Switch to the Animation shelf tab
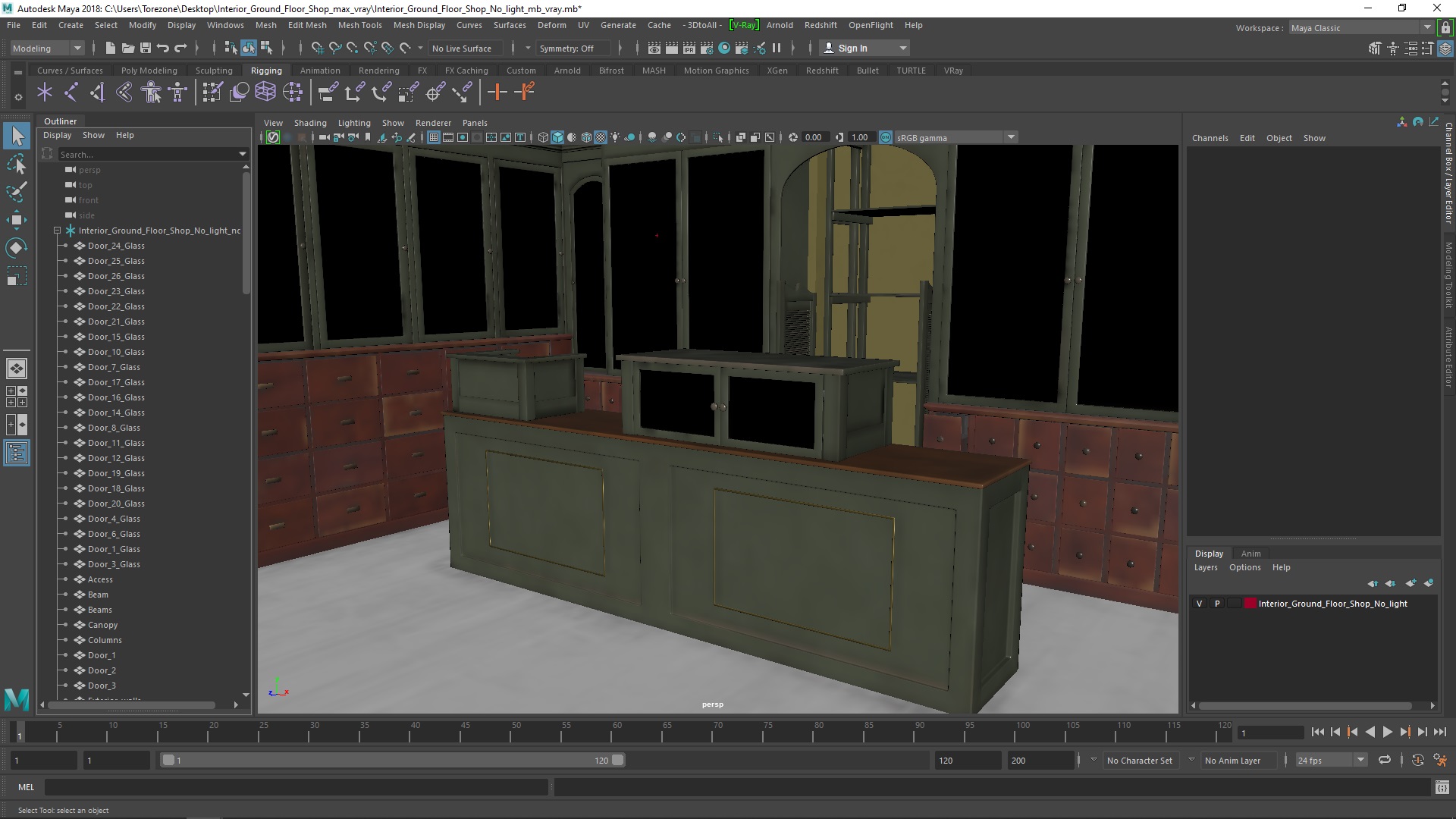 click(319, 71)
